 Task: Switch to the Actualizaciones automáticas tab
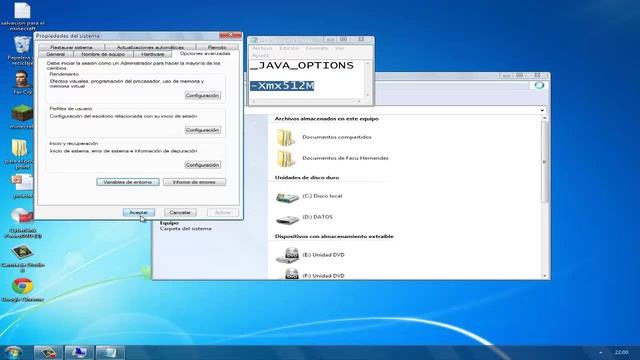click(150, 47)
